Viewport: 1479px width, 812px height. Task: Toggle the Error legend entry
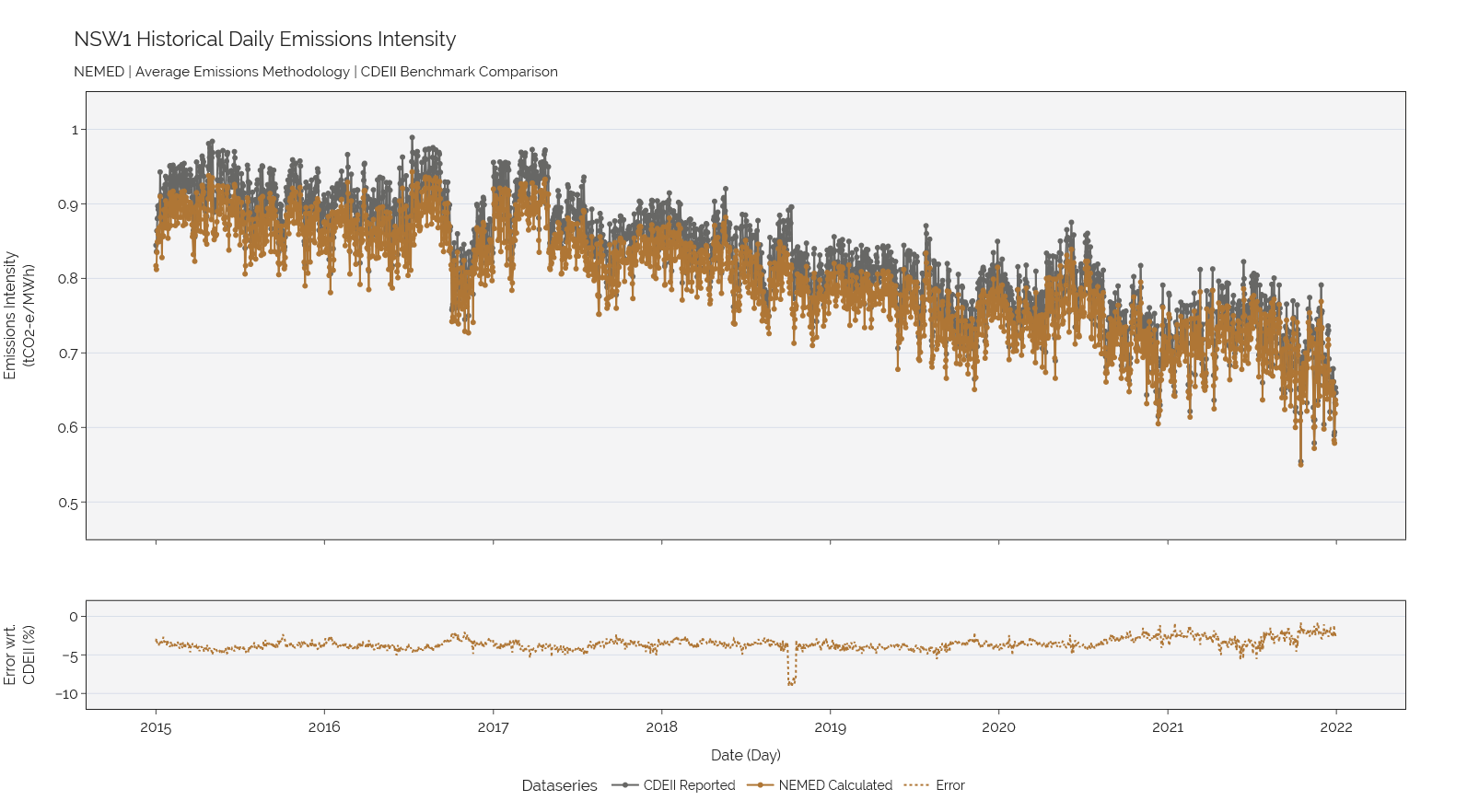pyautogui.click(x=935, y=785)
